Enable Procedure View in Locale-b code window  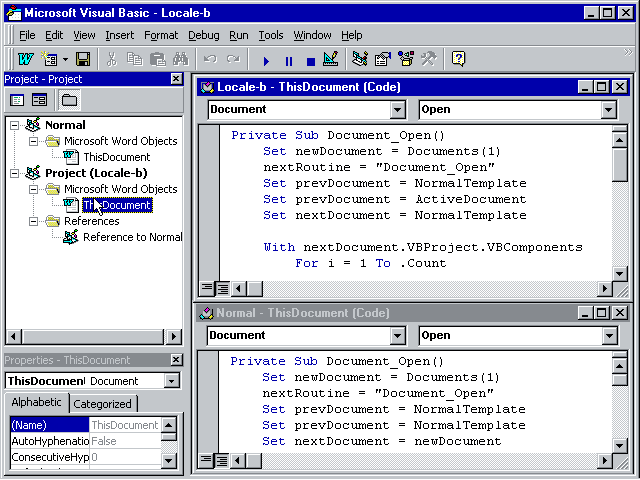point(207,289)
